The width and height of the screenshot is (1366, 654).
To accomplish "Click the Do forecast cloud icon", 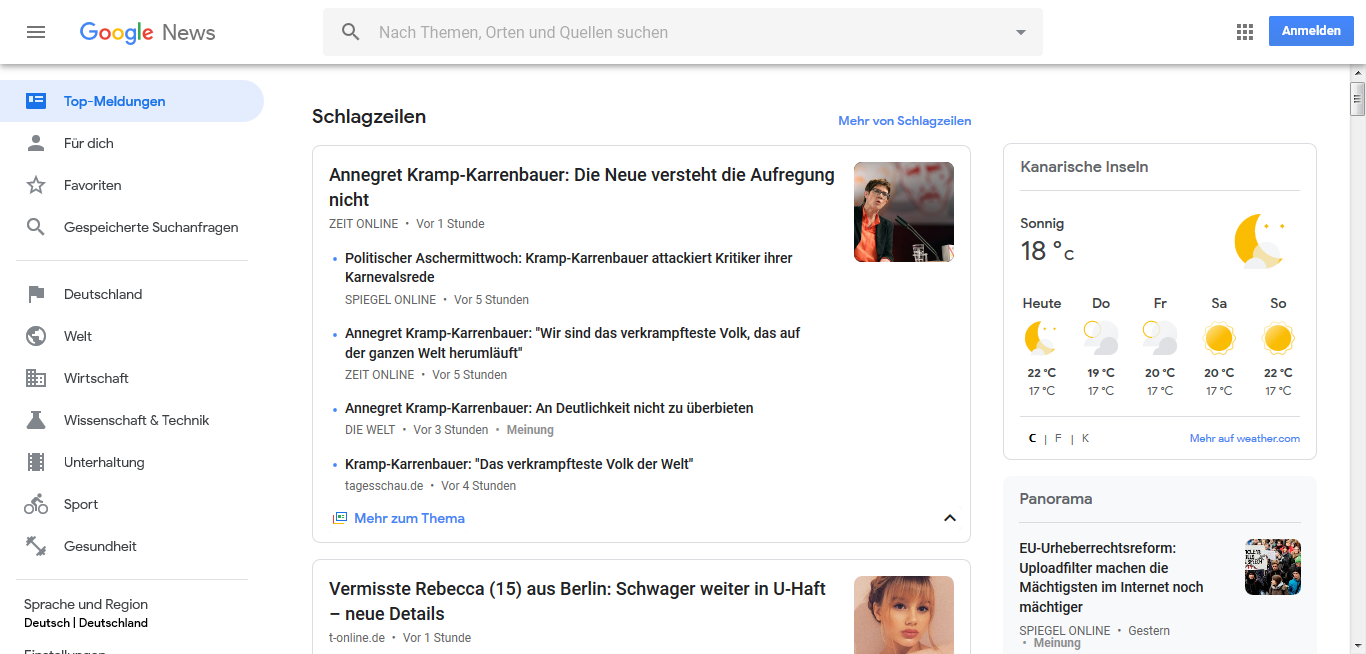I will click(x=1101, y=338).
